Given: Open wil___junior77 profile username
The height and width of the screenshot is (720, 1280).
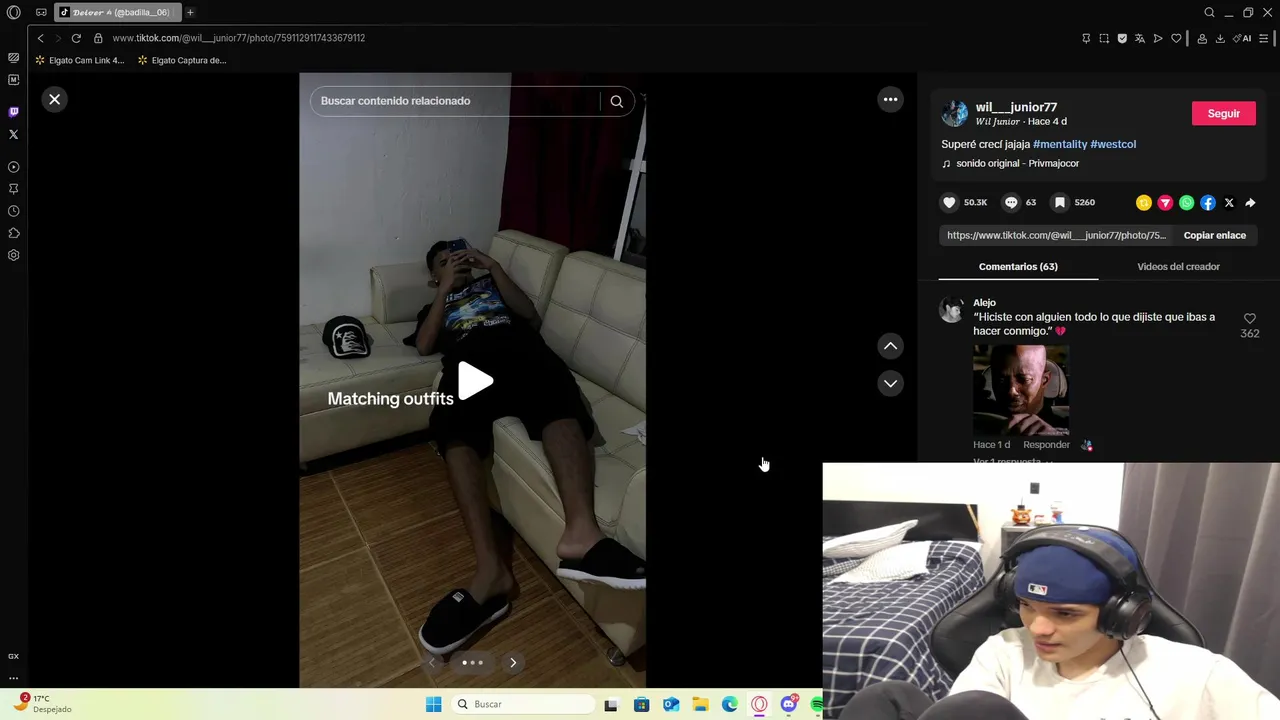Looking at the screenshot, I should 1016,107.
